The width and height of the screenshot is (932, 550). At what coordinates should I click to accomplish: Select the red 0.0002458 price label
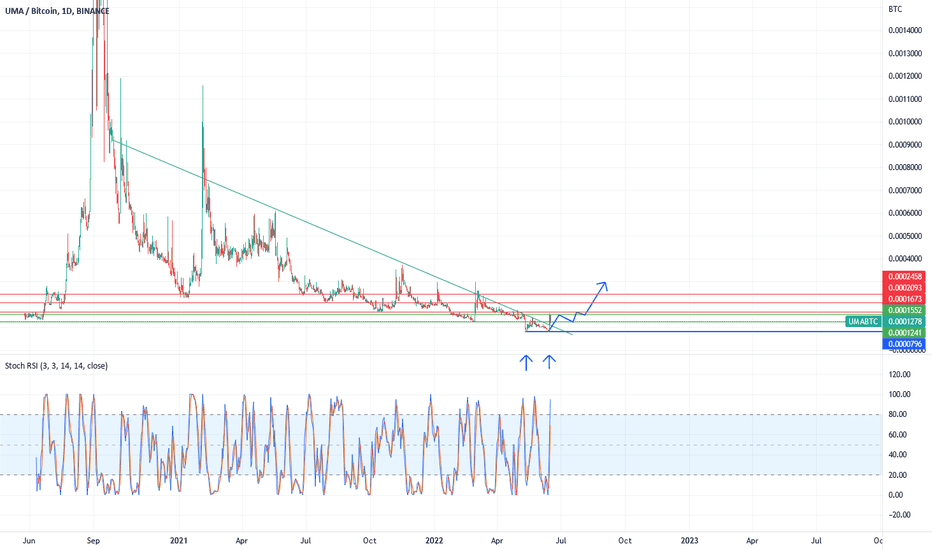coord(904,276)
